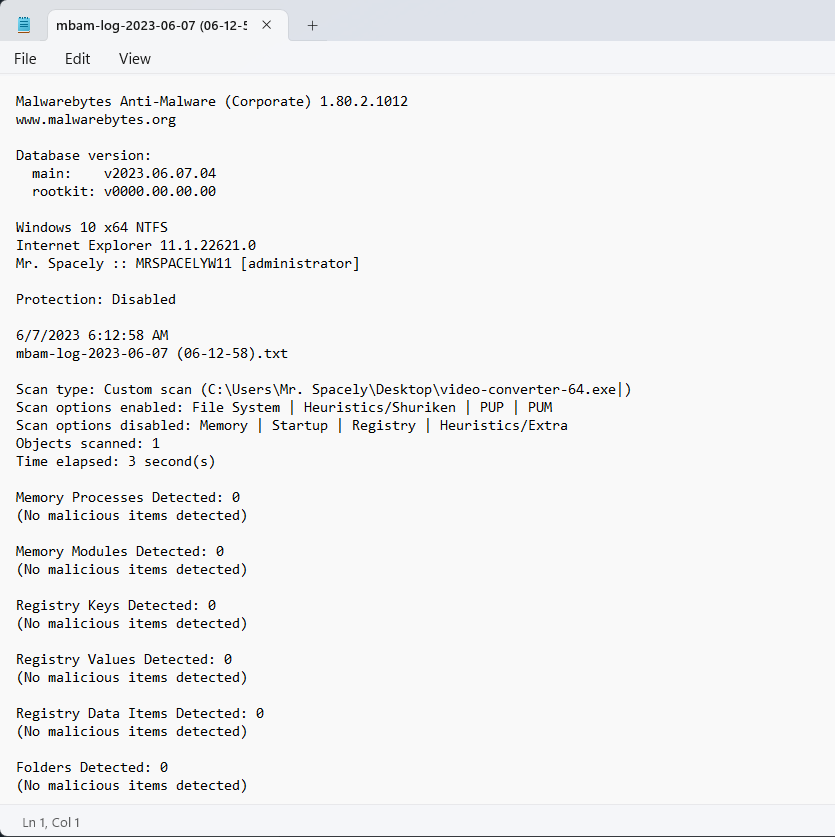835x837 pixels.
Task: Click the Registry Data Items Detected: 0 line
Action: [140, 713]
